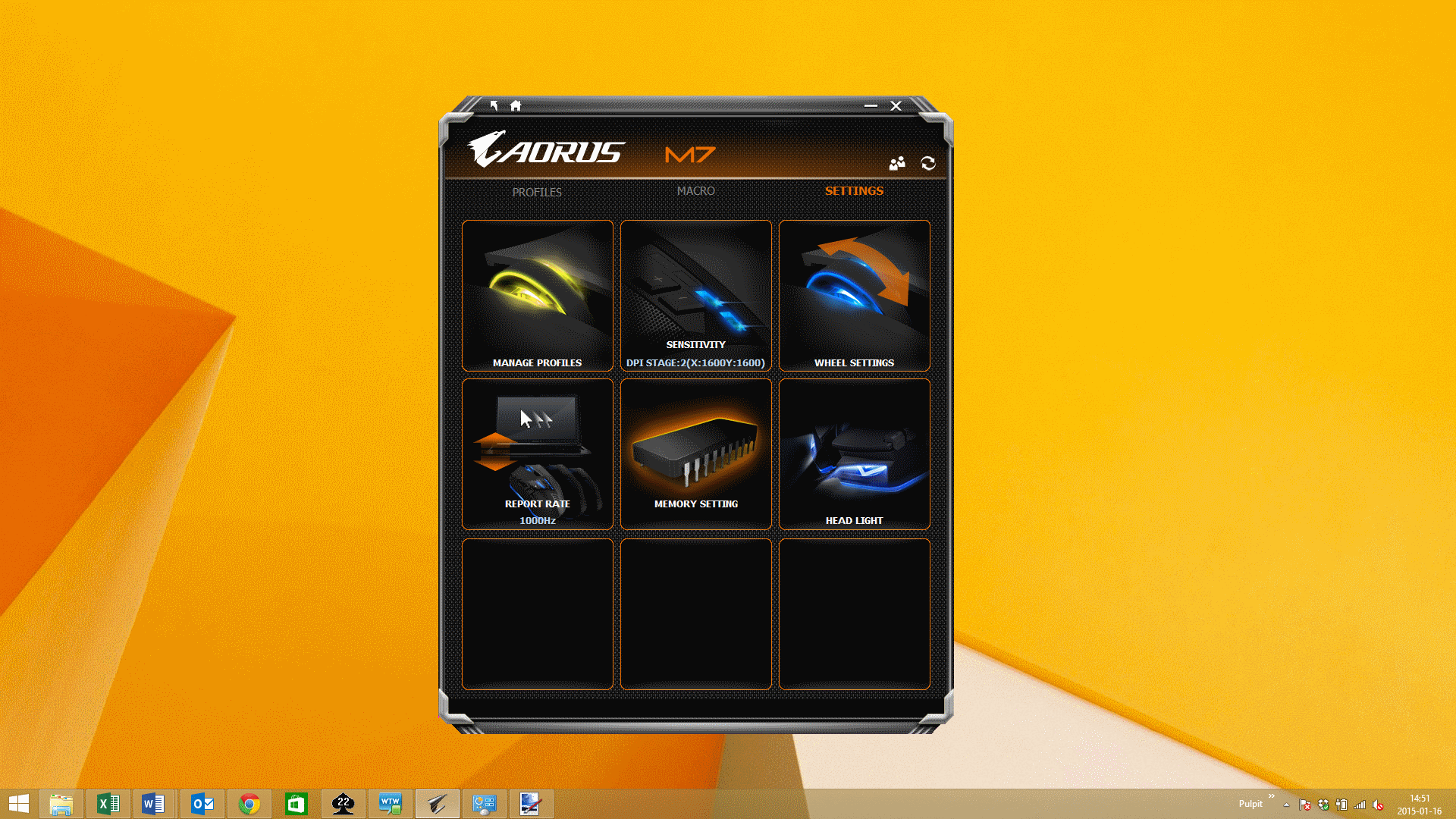Expand the Pulpit toolbar chevron

pos(1272,795)
